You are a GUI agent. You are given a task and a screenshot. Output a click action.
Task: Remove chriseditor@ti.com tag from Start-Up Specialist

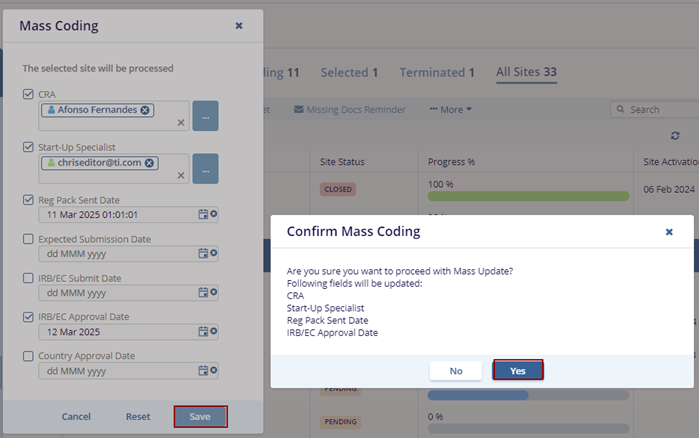[150, 162]
